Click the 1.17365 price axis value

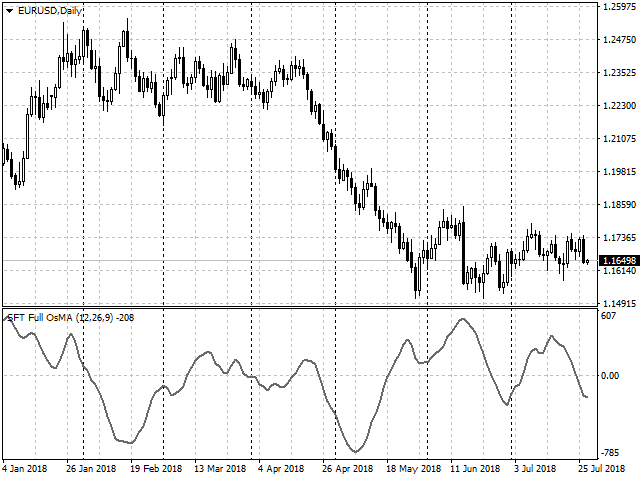pos(619,238)
